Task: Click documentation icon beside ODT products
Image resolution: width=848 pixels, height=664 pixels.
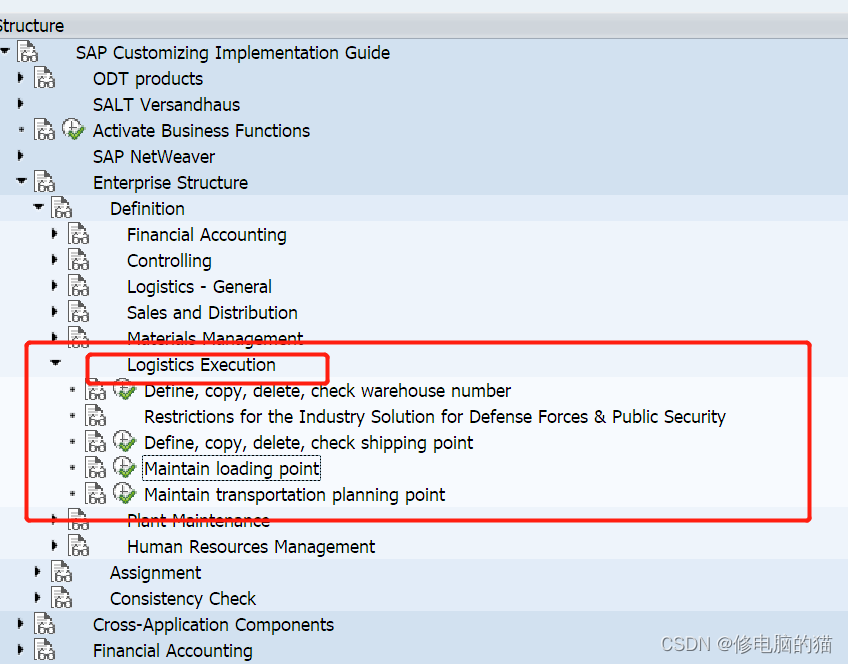Action: 45,79
